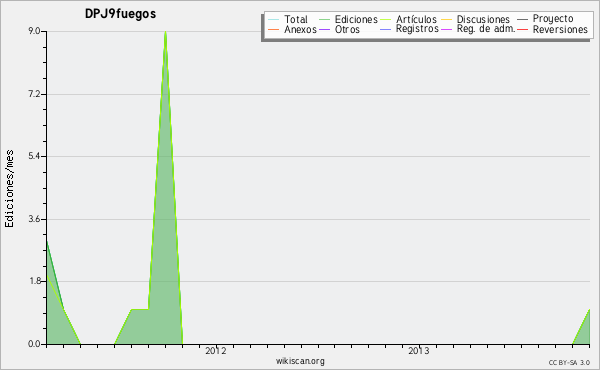Click the 9.0 y-axis label
Screen dimensions: 600x370
(x=34, y=31)
